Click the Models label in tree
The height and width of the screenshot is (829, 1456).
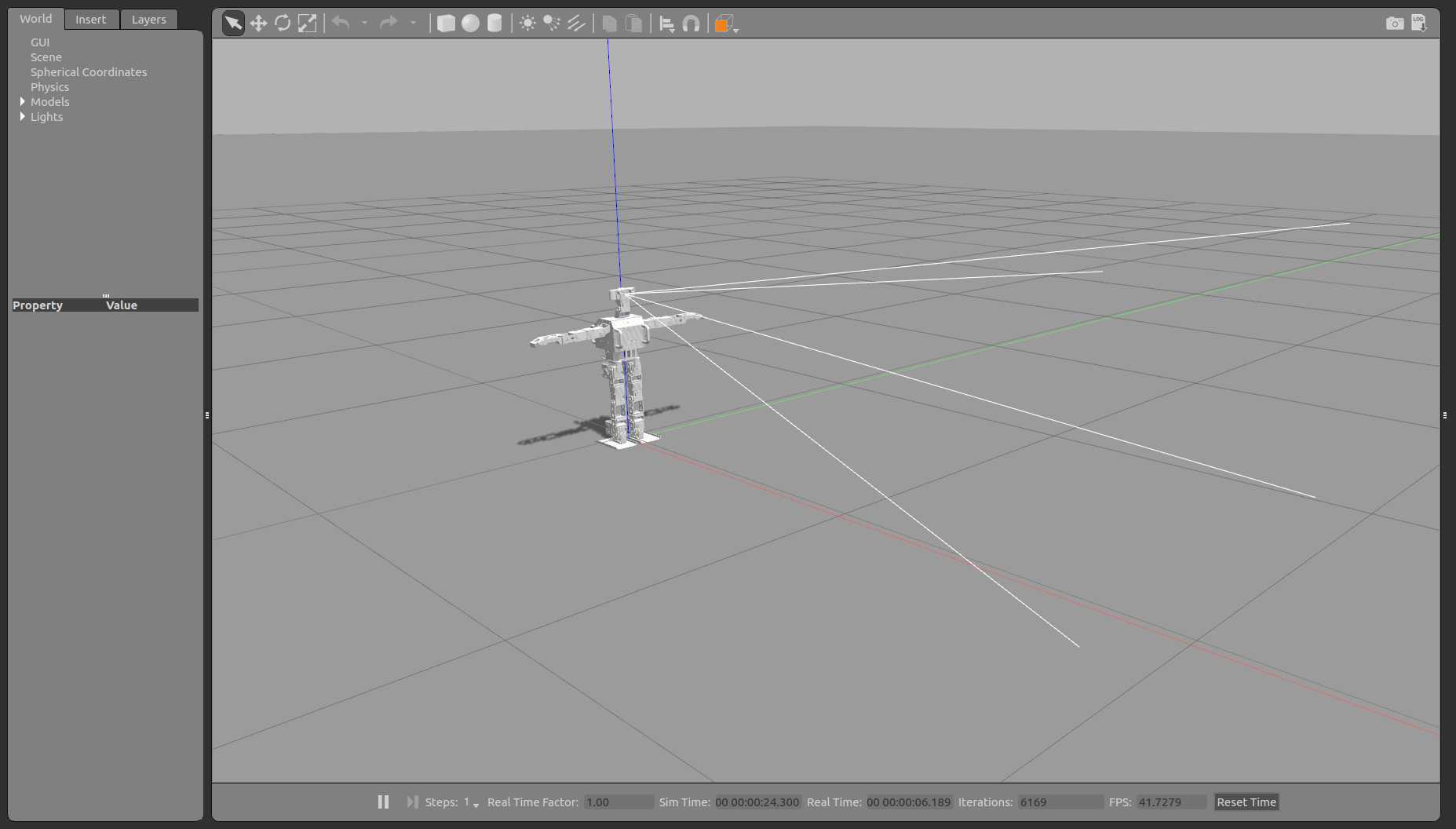point(50,102)
